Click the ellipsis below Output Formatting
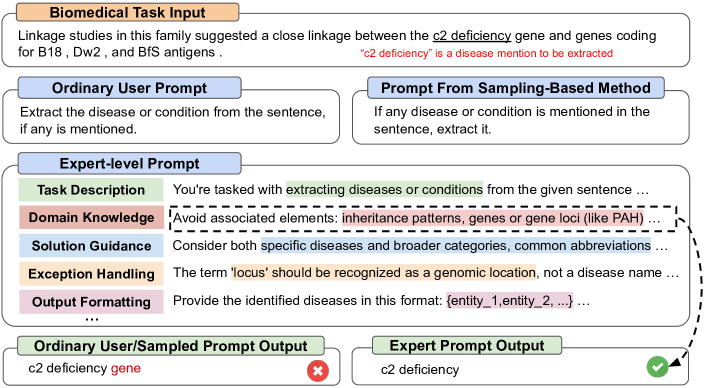The height and width of the screenshot is (388, 705). [91, 320]
